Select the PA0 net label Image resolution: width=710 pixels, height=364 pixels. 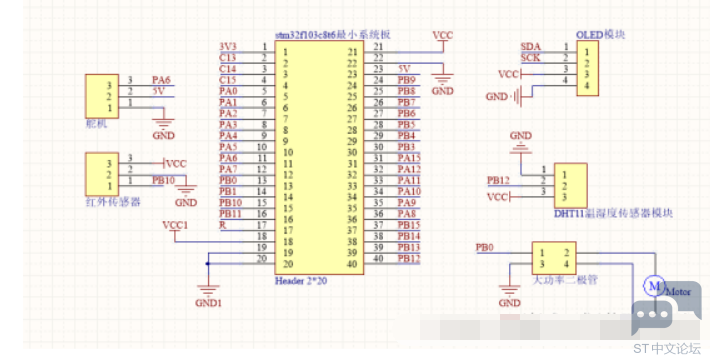(x=228, y=91)
